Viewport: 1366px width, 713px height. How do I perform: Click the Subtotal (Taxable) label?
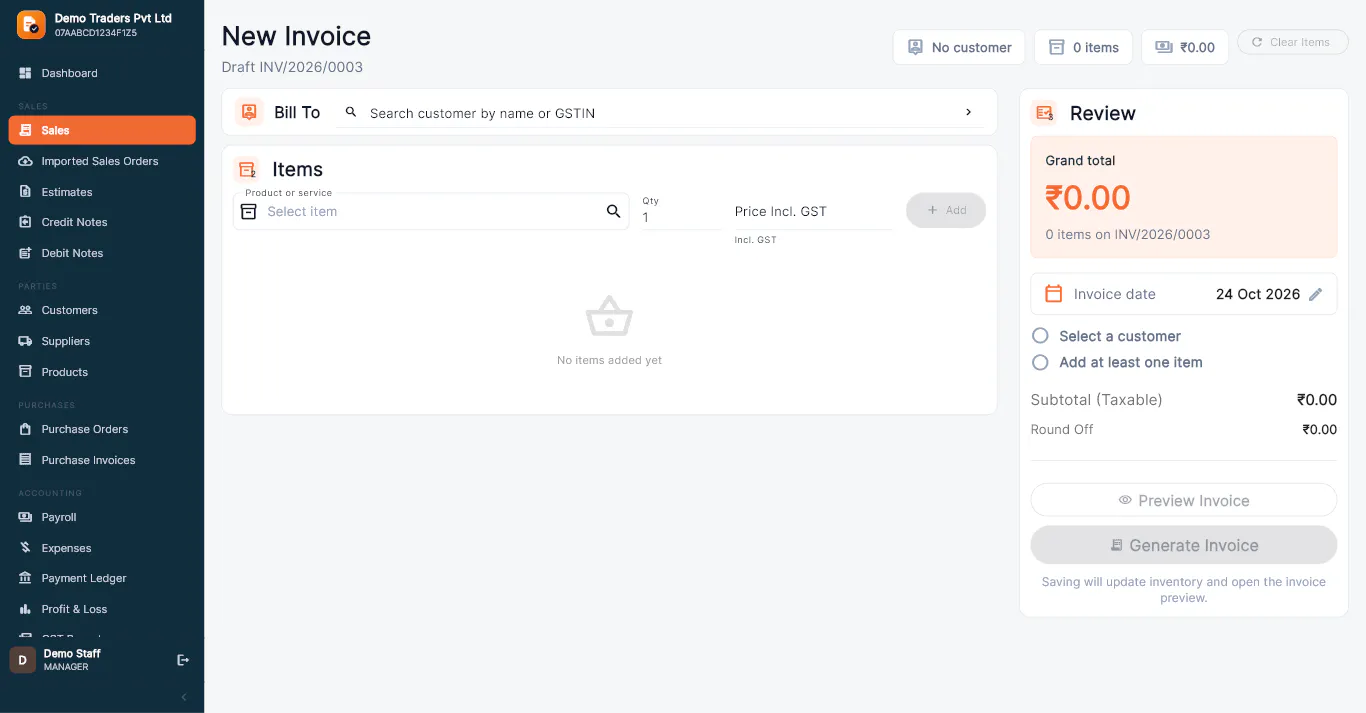click(x=1097, y=400)
